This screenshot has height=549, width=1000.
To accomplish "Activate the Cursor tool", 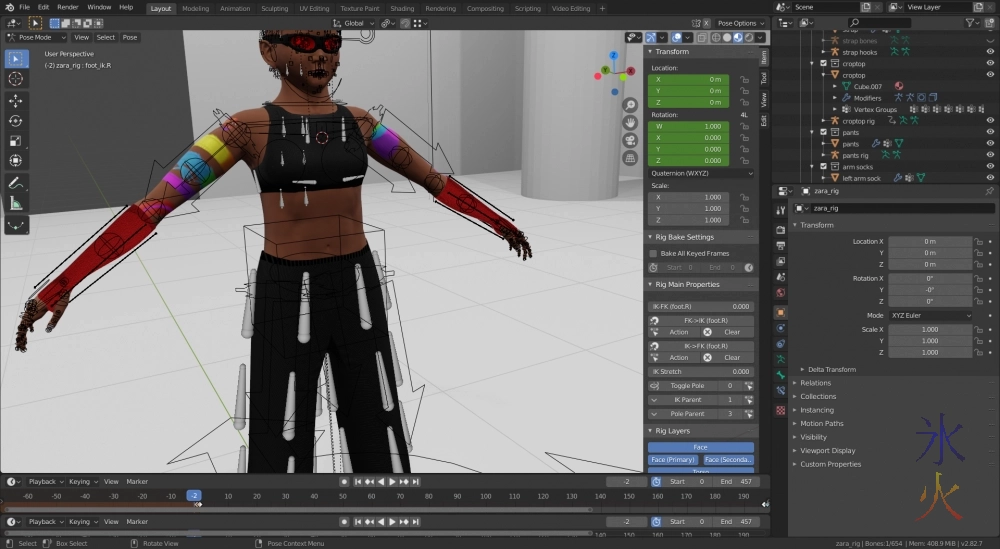I will click(16, 78).
